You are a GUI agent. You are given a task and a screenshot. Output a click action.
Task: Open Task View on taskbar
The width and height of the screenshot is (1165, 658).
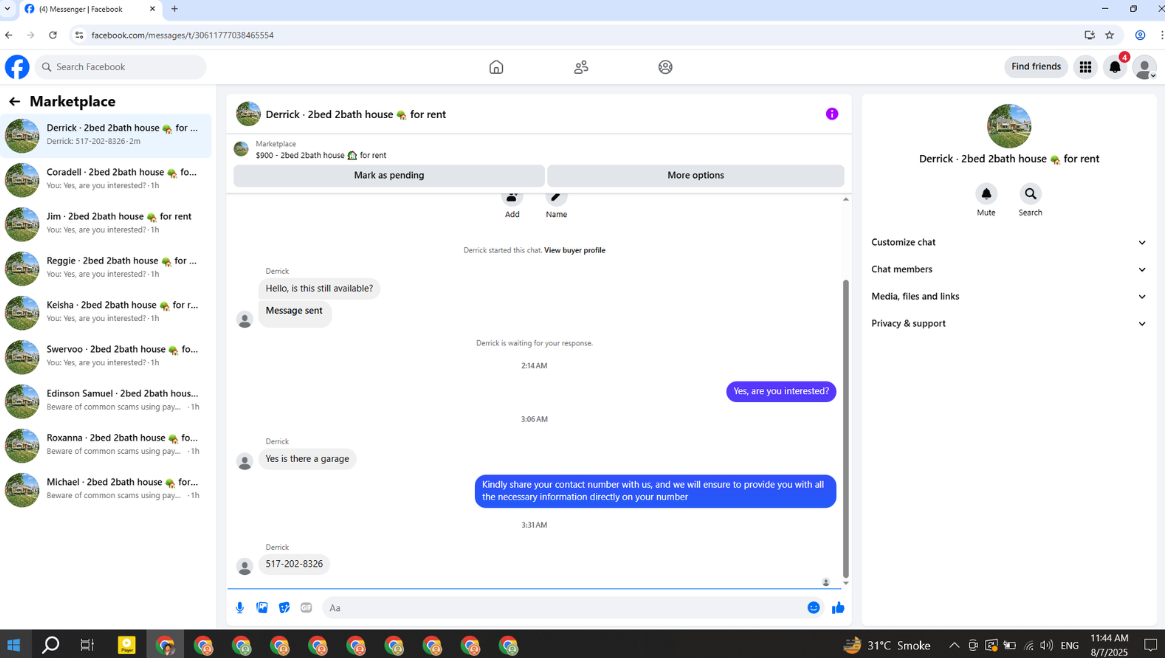(x=87, y=645)
